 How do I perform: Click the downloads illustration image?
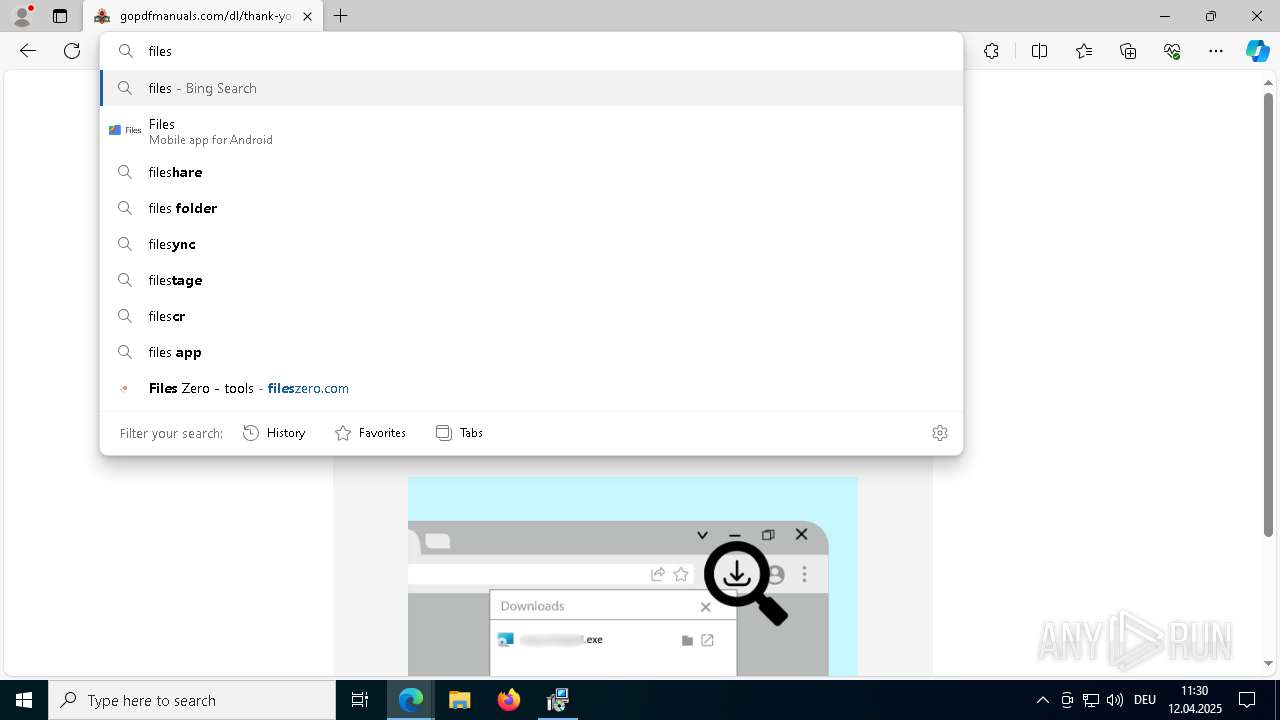[x=633, y=577]
